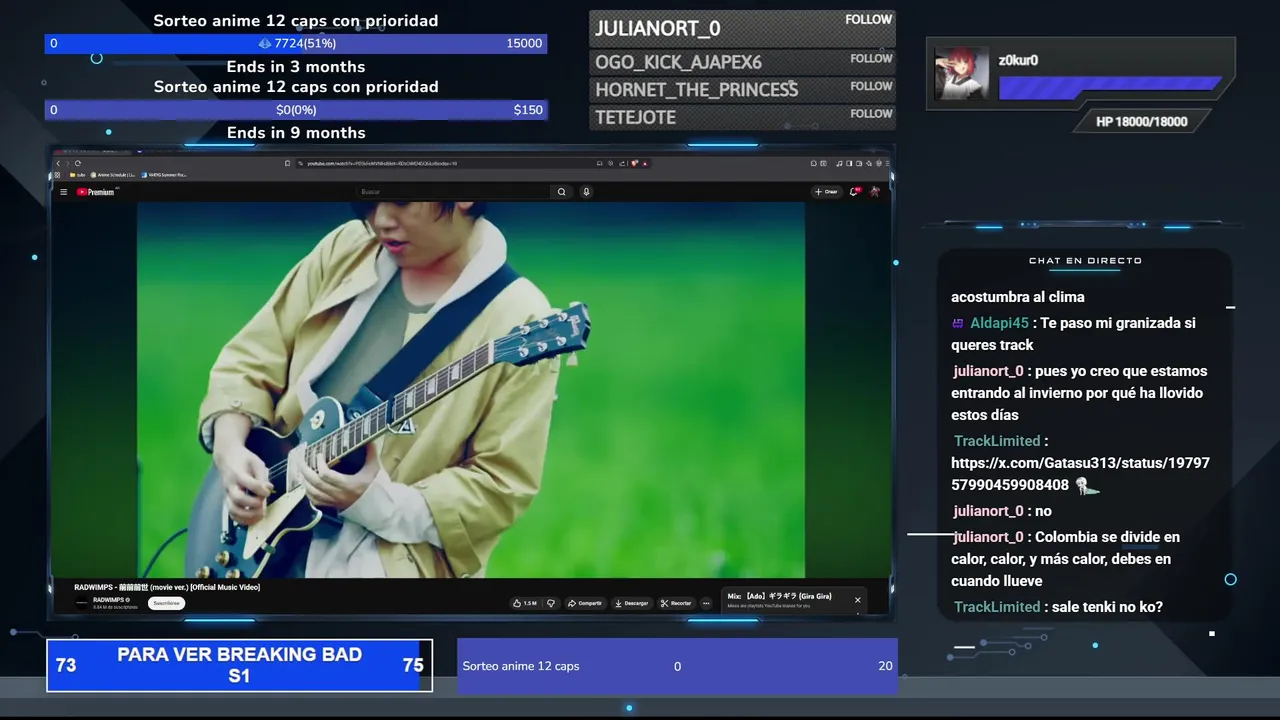Click the Aldapi45 chat badge icon
Image resolution: width=1280 pixels, height=720 pixels.
tap(958, 323)
